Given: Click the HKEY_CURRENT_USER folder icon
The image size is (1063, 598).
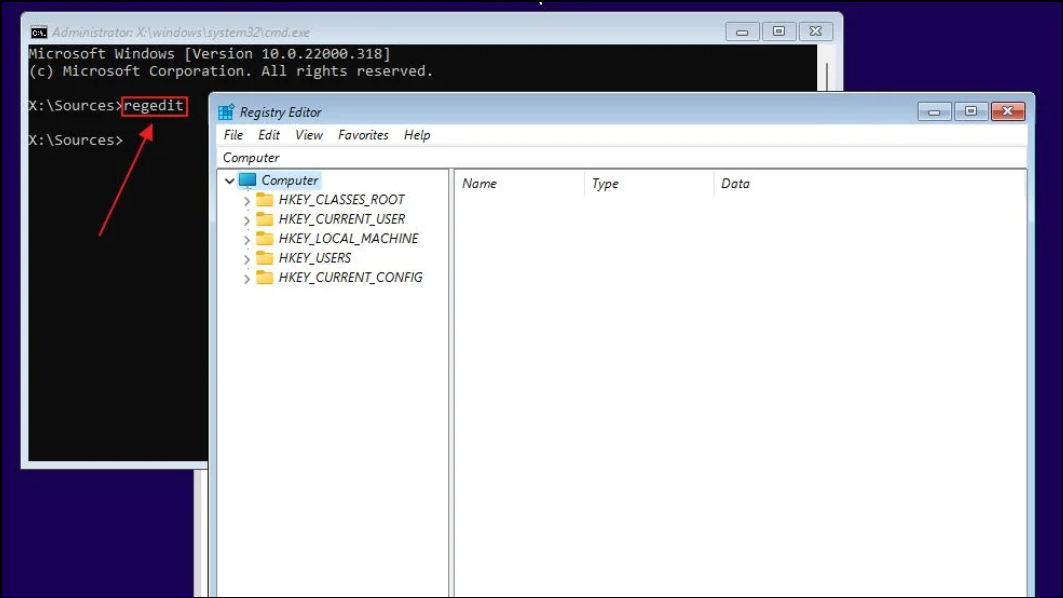Looking at the screenshot, I should point(265,218).
